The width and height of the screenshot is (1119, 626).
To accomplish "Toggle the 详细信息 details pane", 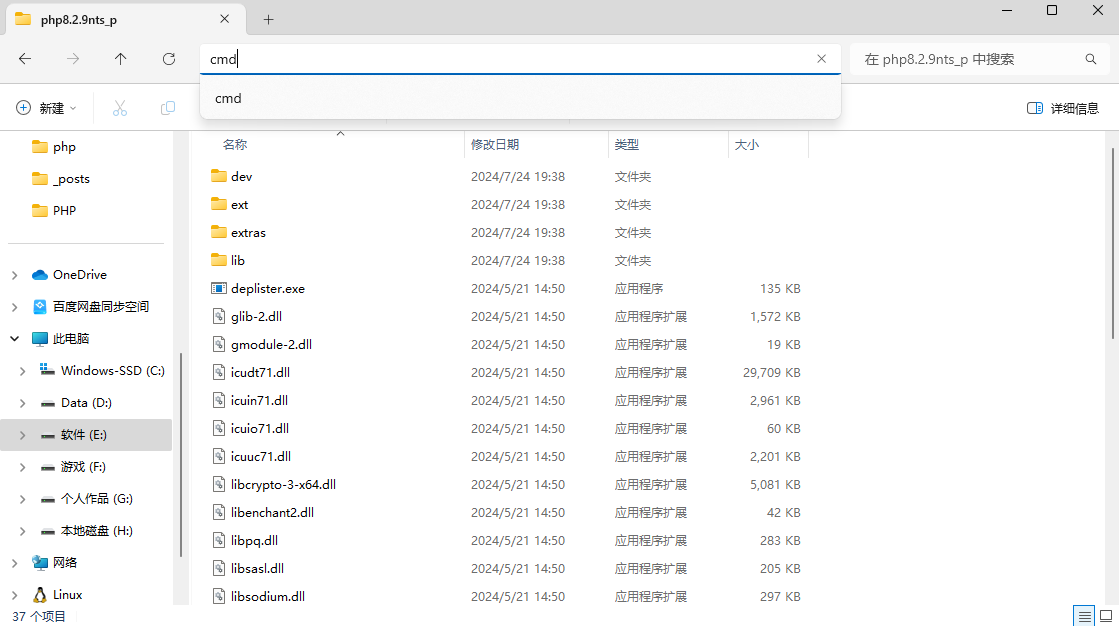I will click(x=1063, y=108).
